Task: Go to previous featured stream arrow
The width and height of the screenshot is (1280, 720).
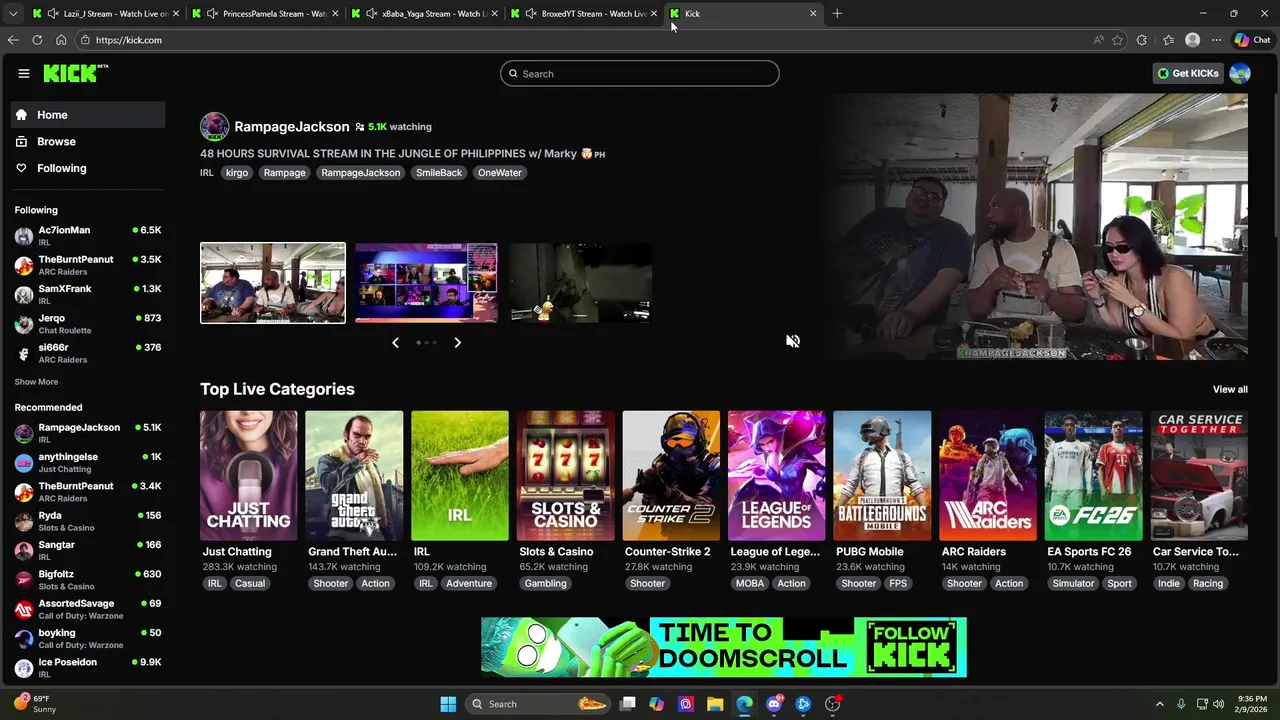Action: 395,342
